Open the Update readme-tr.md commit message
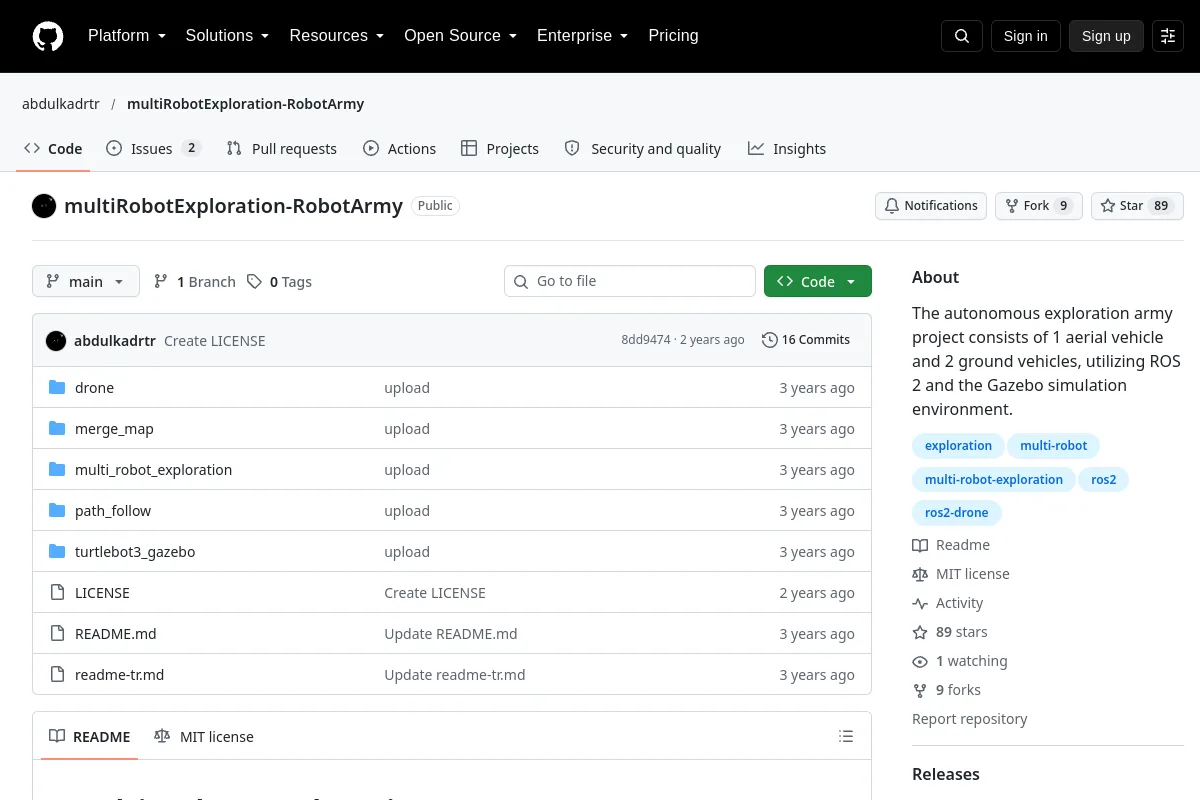Screen dimensions: 1200x800 point(455,675)
